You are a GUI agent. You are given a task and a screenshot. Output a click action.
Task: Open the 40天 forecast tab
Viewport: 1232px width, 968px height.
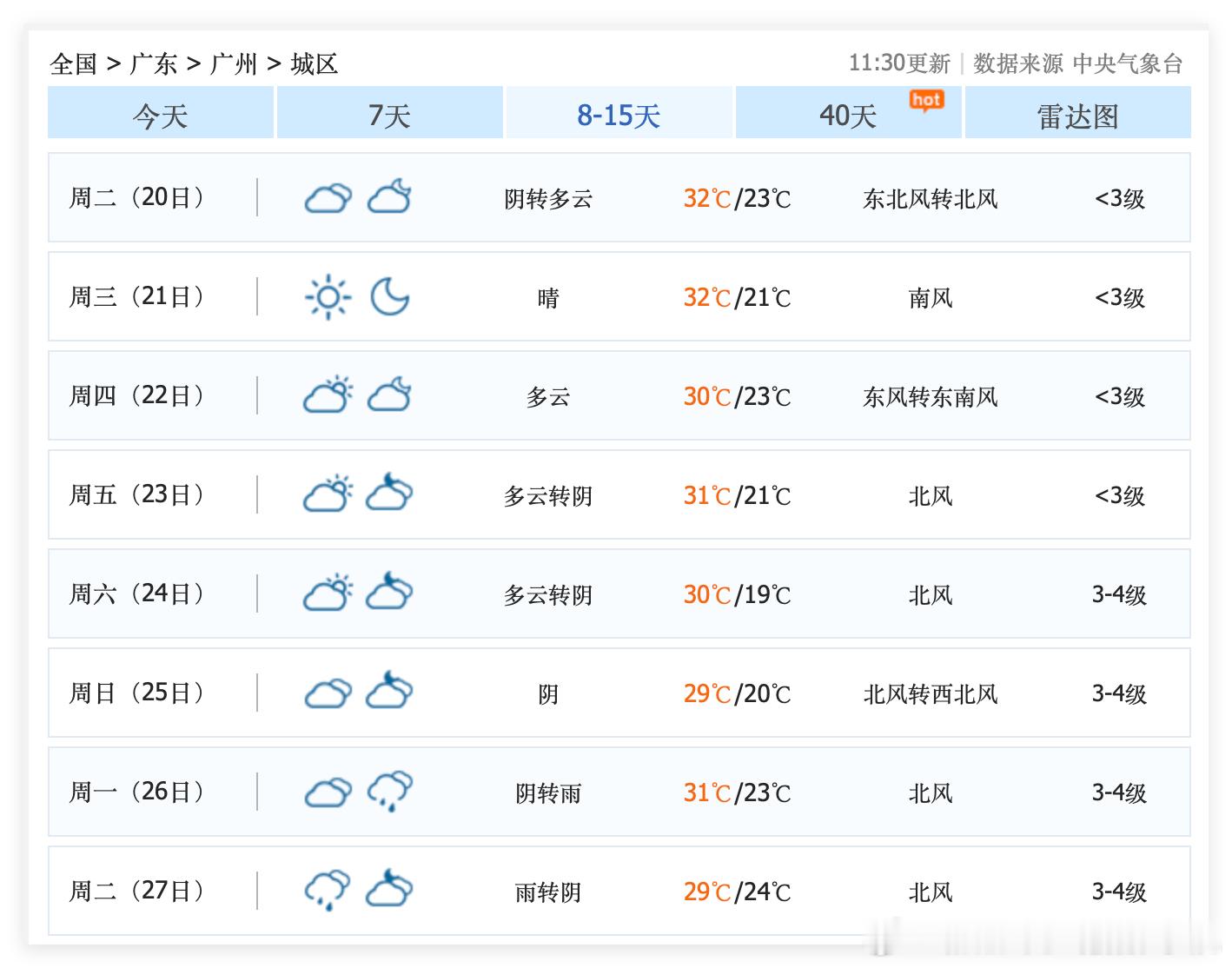click(849, 113)
